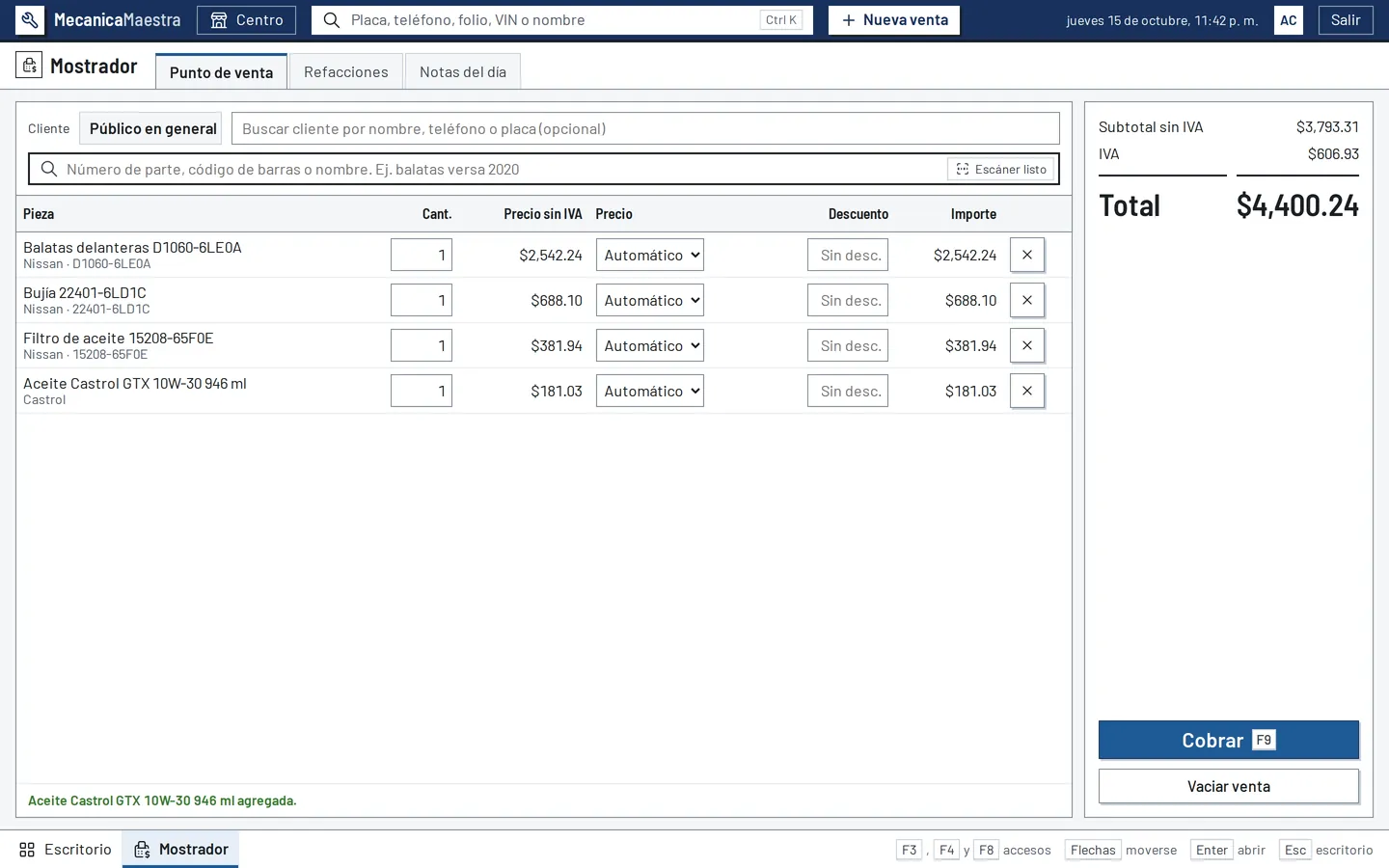Screen dimensions: 1389x868
Task: Open the Notas del día tab
Action: click(463, 71)
